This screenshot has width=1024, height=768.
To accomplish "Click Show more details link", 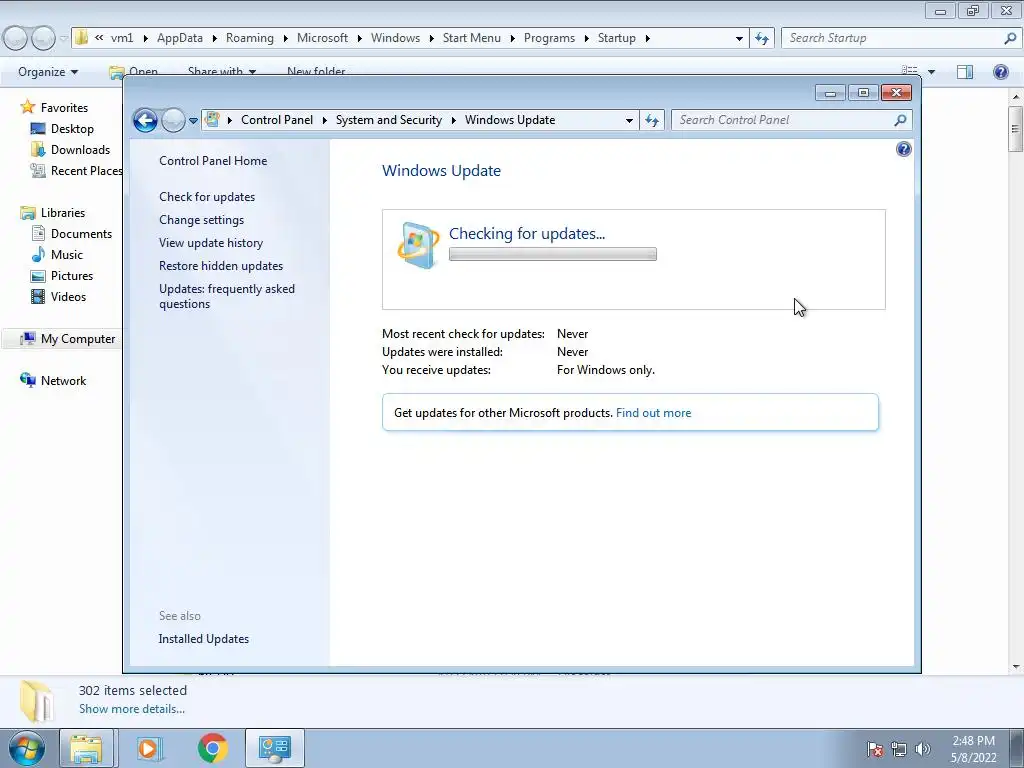I will tap(132, 709).
